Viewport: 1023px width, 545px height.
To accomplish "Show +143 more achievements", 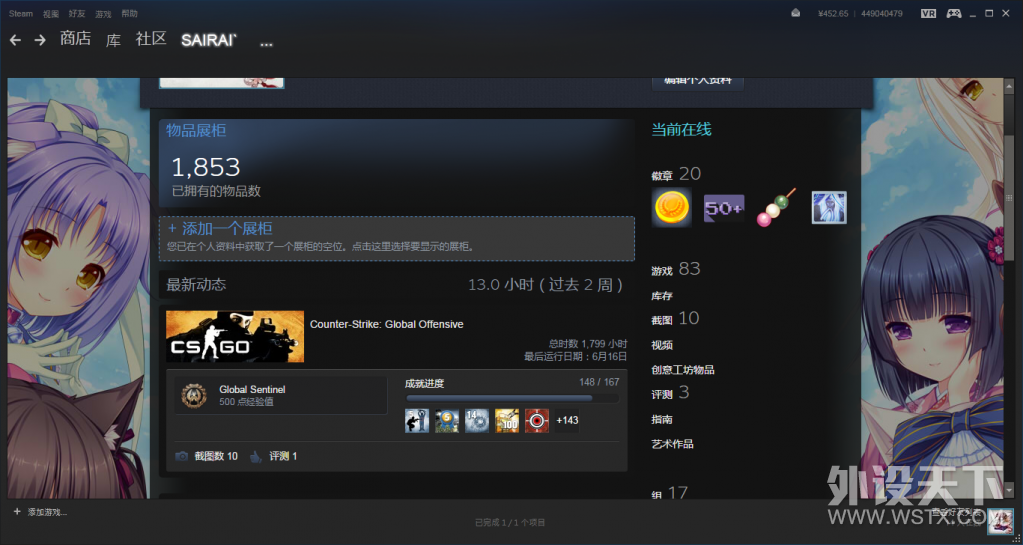I will pyautogui.click(x=567, y=421).
